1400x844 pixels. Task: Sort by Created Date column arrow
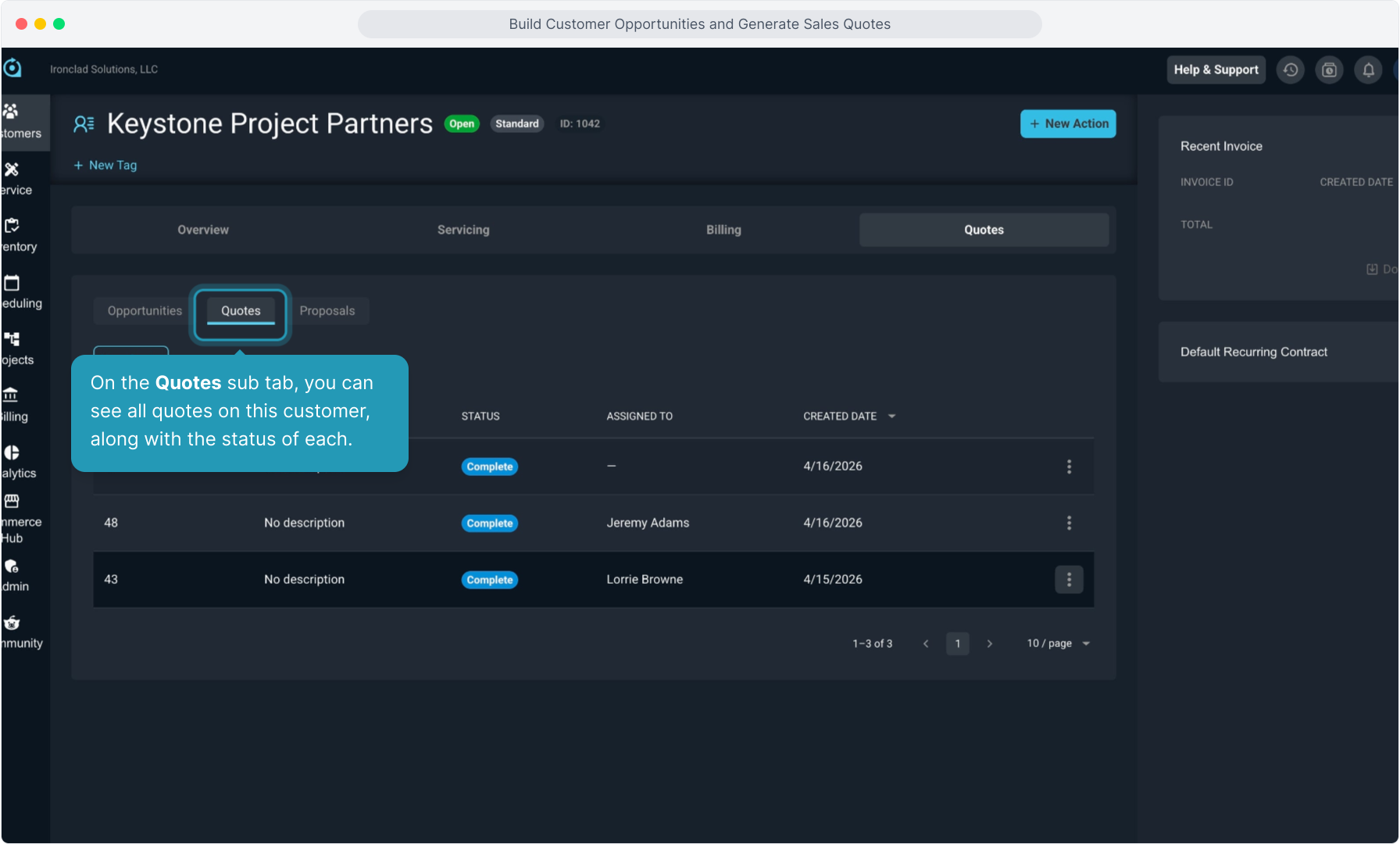point(892,417)
